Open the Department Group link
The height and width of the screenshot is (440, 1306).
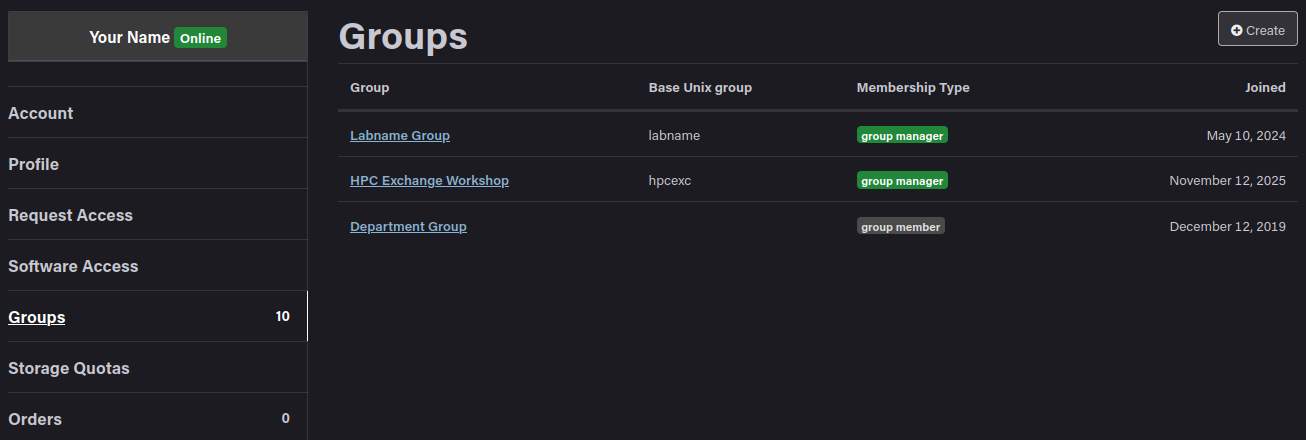point(408,226)
